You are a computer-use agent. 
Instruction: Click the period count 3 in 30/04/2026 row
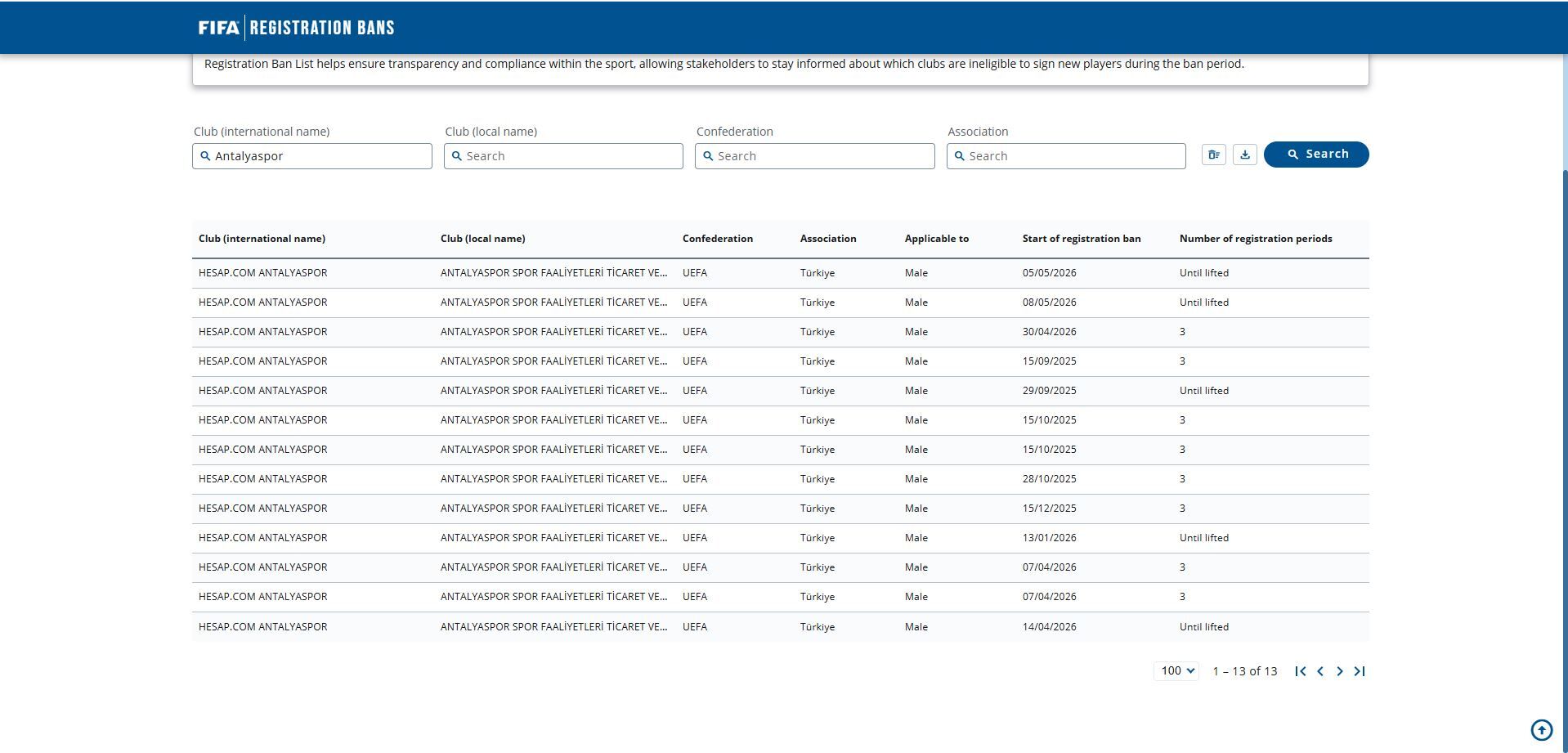[1182, 332]
